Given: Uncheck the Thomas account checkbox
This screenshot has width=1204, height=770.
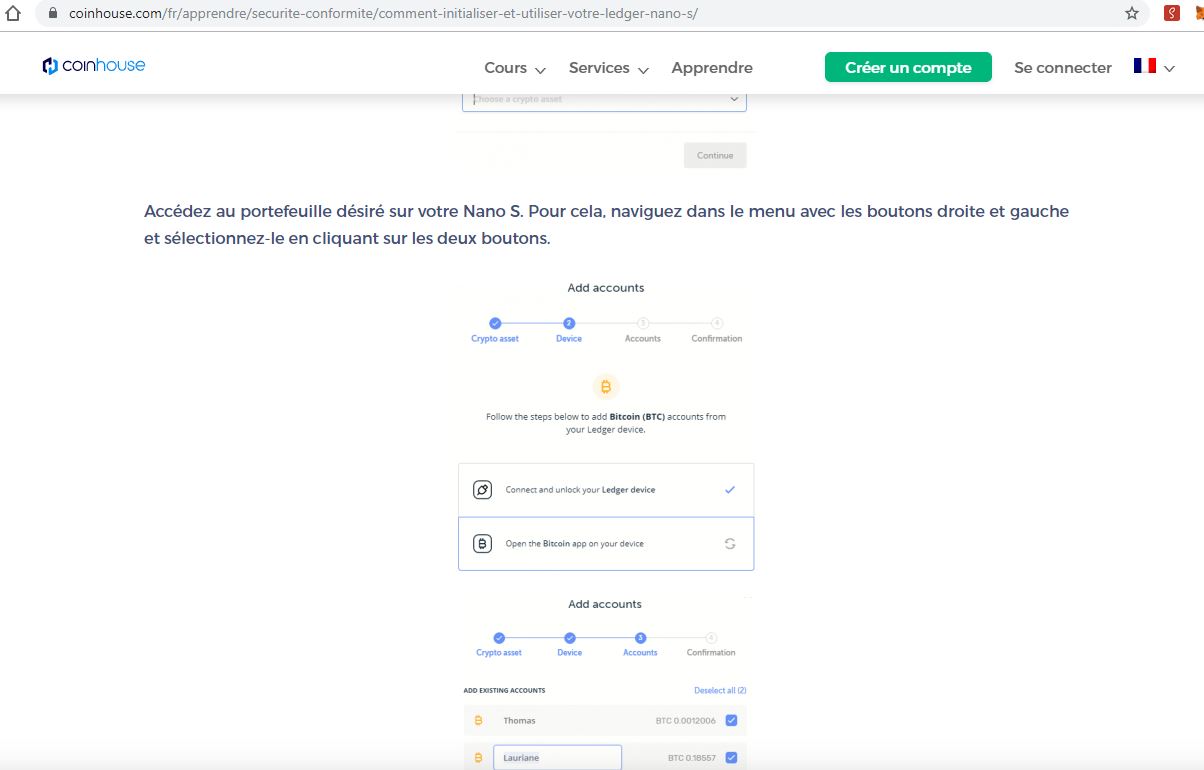Looking at the screenshot, I should (731, 720).
